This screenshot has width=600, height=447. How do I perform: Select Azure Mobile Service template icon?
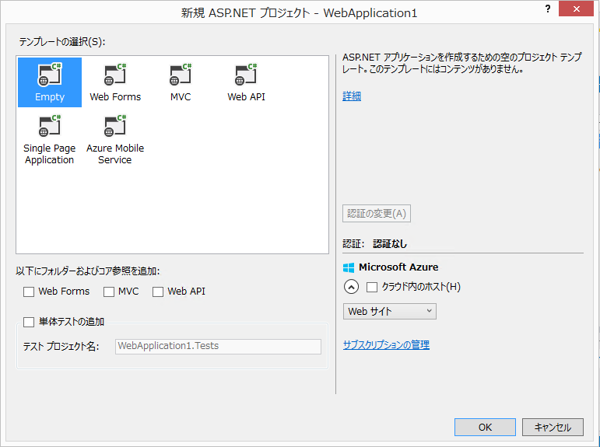click(115, 127)
